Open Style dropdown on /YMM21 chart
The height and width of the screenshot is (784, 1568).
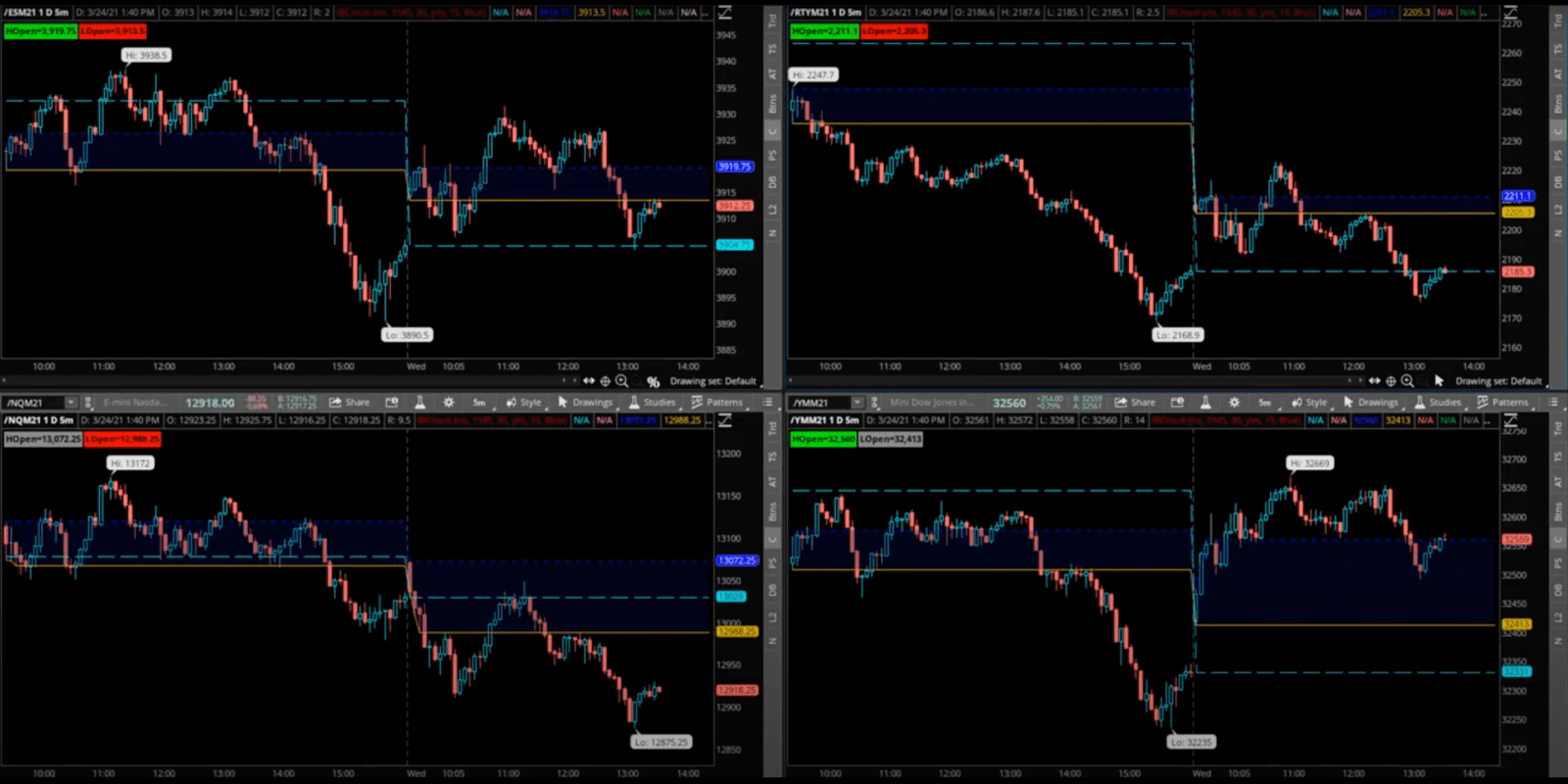pyautogui.click(x=1310, y=402)
